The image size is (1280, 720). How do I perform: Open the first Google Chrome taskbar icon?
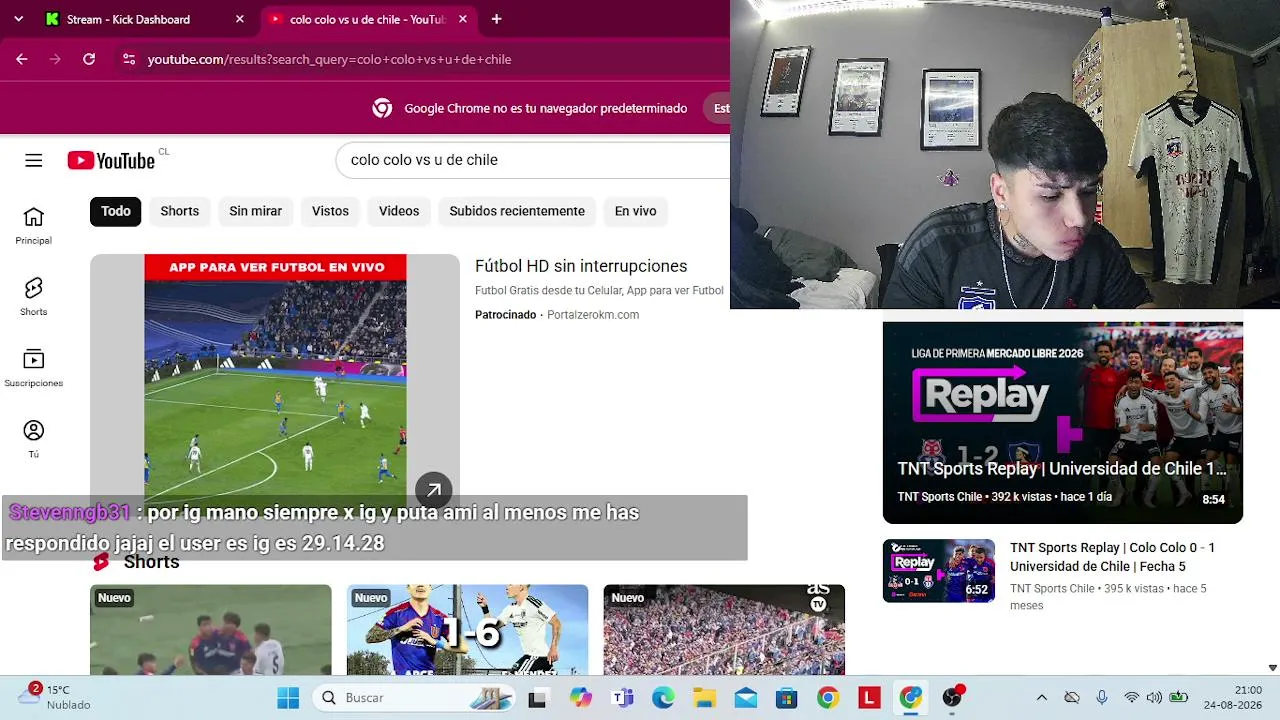pyautogui.click(x=828, y=698)
